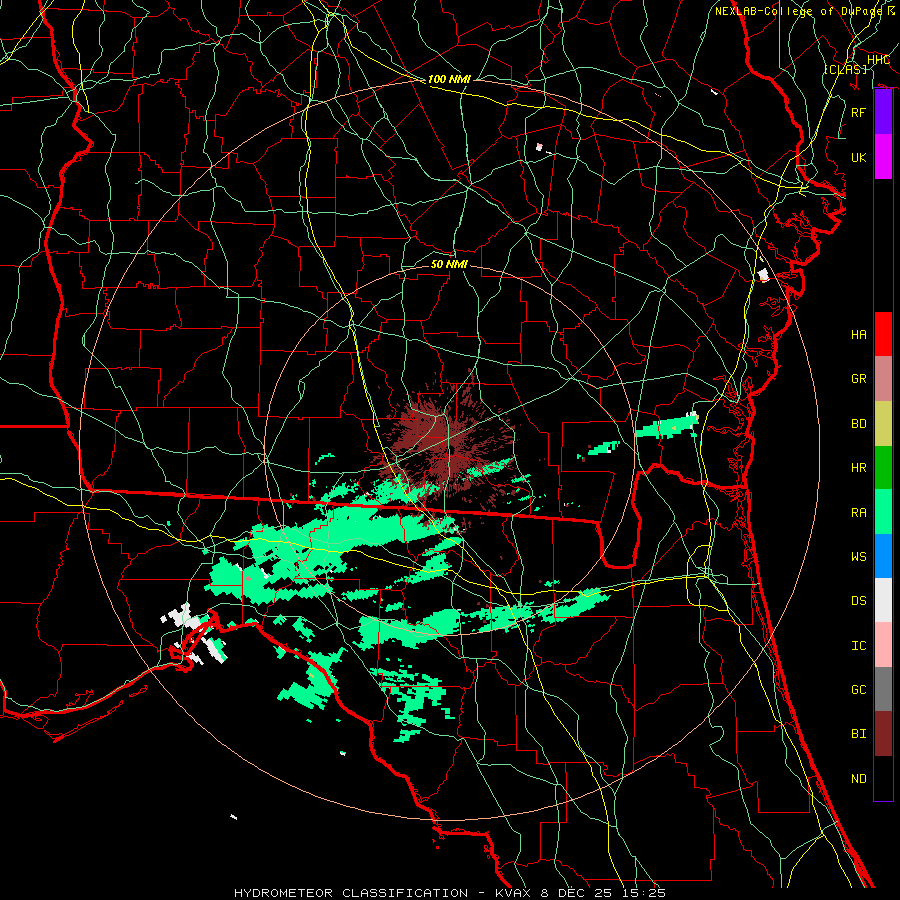Click the 'BI' legend label
Viewport: 900px width, 900px height.
858,734
